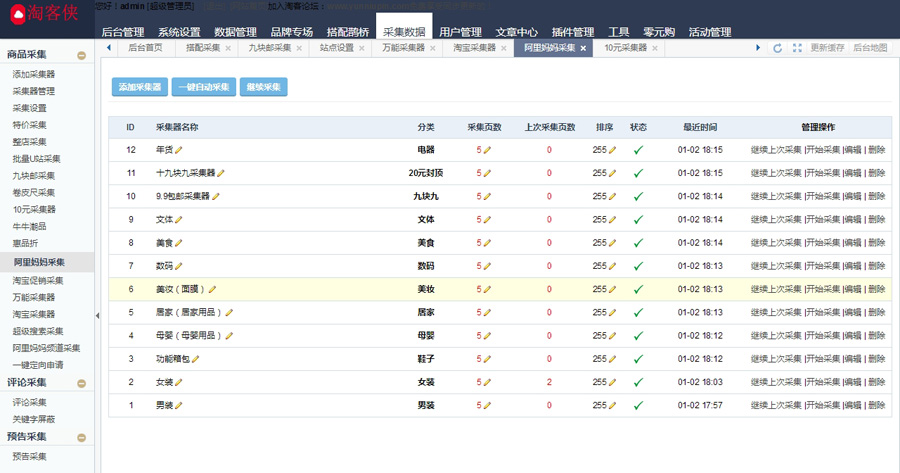
Task: Click the fullscreen expand icon
Action: [797, 48]
